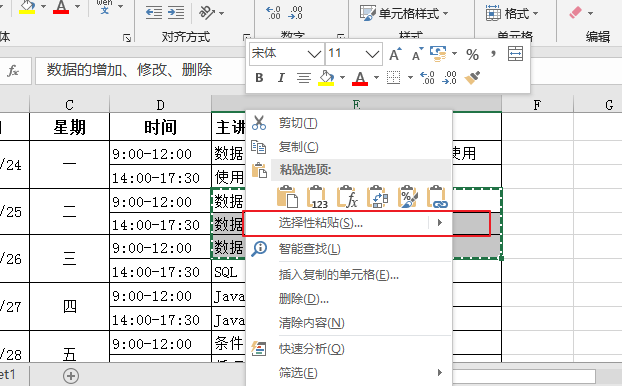Choose Paste Values (123) option
The height and width of the screenshot is (386, 622).
(x=317, y=197)
